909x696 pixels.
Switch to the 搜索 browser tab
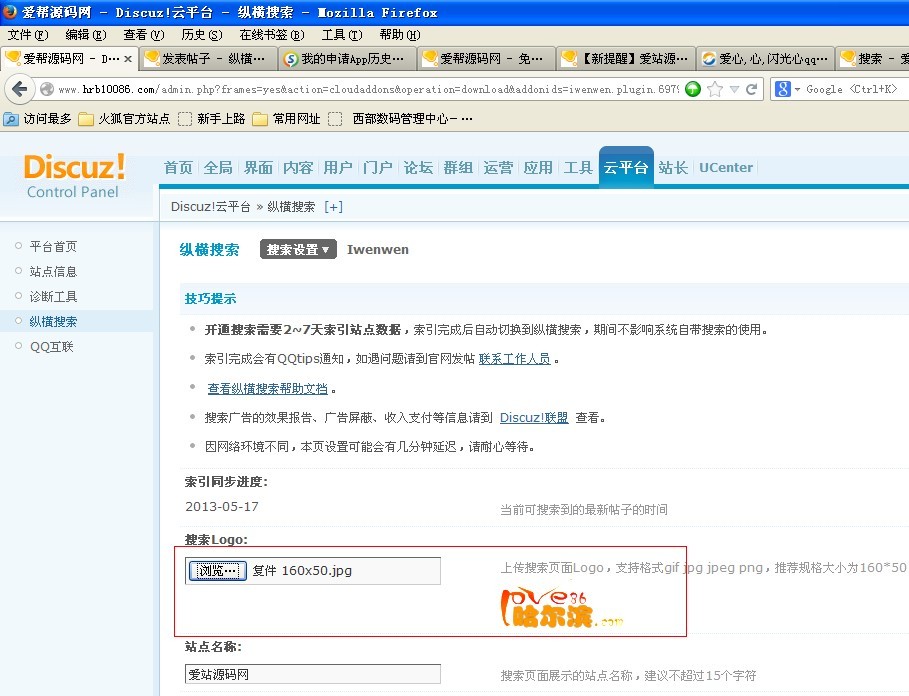click(x=873, y=59)
